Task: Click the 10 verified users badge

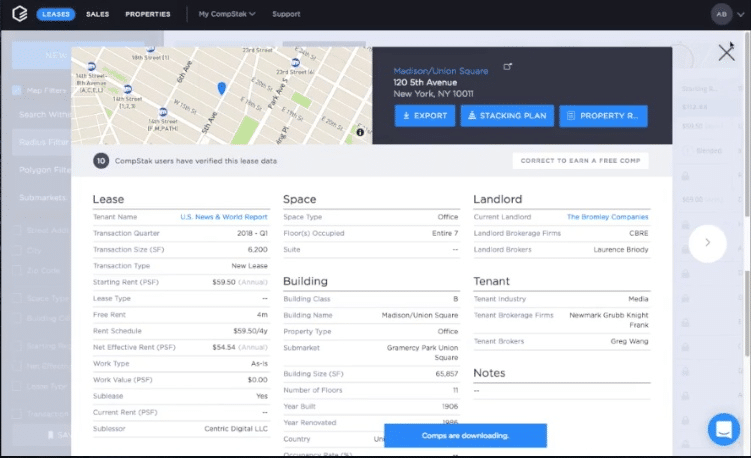Action: pos(101,161)
